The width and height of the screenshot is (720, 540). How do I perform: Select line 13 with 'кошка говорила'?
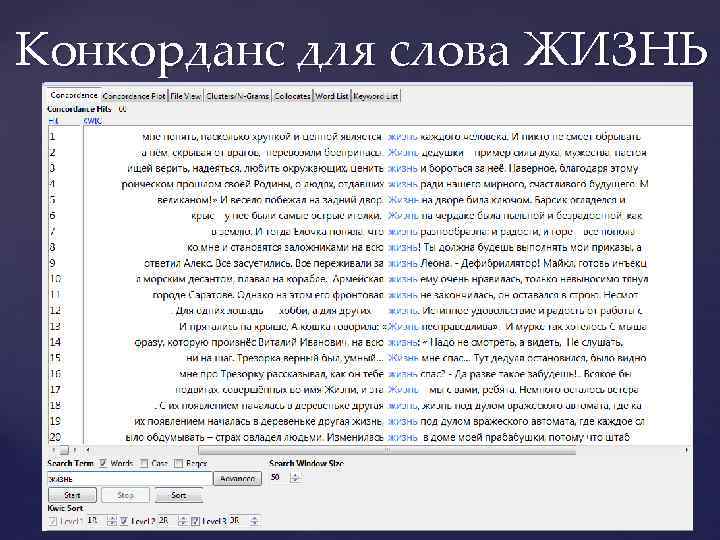[x=370, y=326]
